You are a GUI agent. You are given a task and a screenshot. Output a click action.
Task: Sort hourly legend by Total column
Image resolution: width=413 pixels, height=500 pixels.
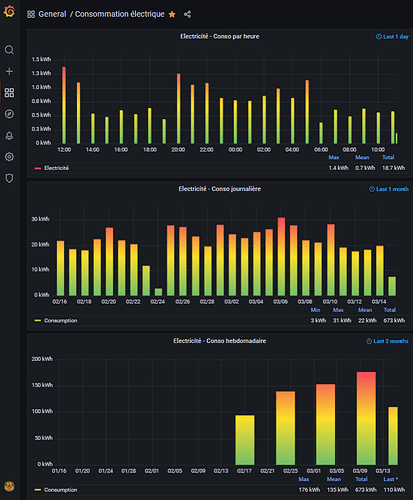click(x=388, y=157)
